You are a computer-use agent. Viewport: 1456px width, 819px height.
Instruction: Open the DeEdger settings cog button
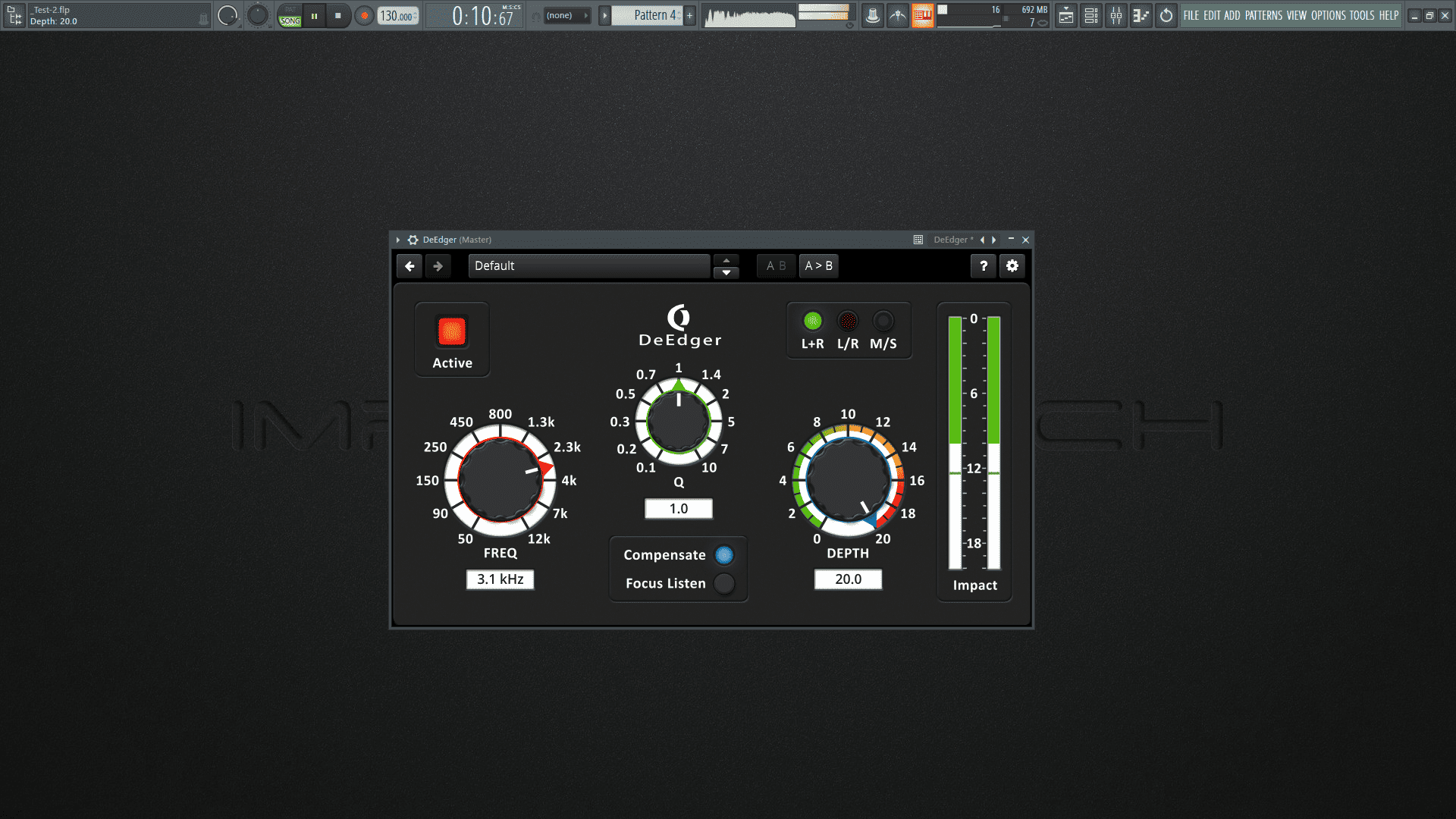coord(1012,266)
